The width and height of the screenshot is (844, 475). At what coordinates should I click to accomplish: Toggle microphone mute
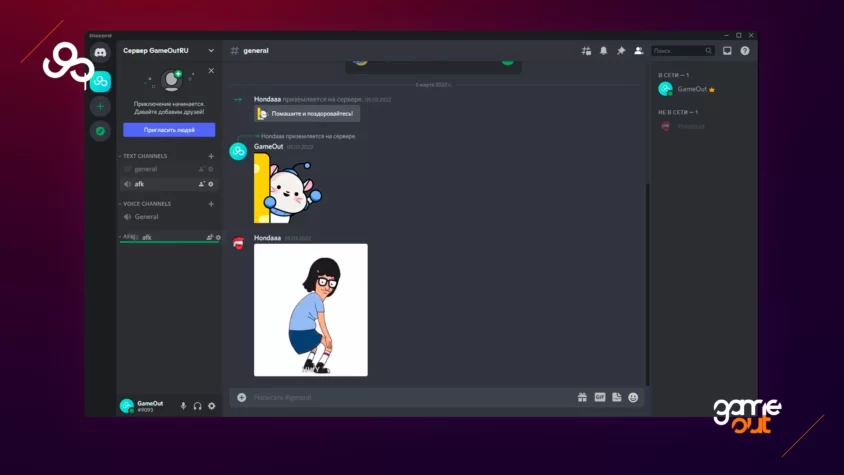[x=183, y=406]
